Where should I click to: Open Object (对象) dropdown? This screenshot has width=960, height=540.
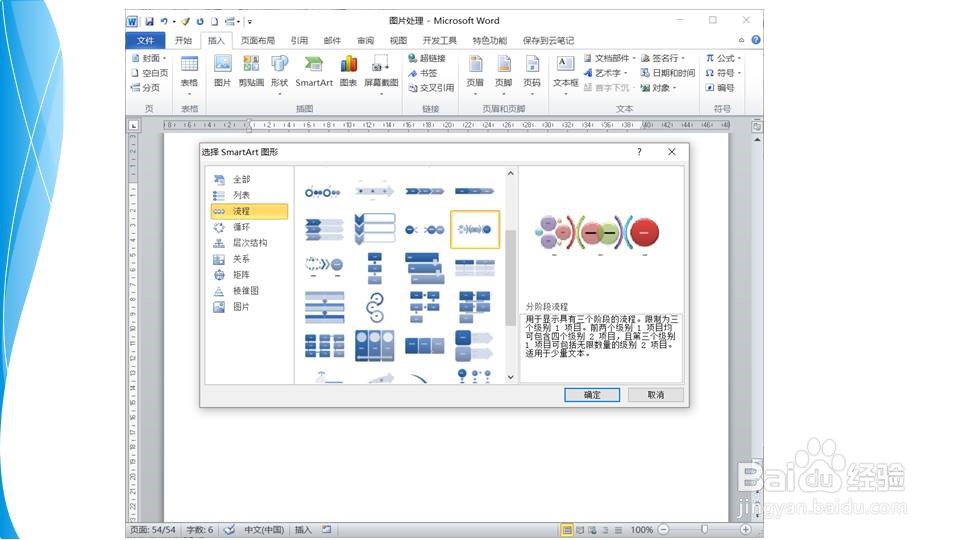658,88
